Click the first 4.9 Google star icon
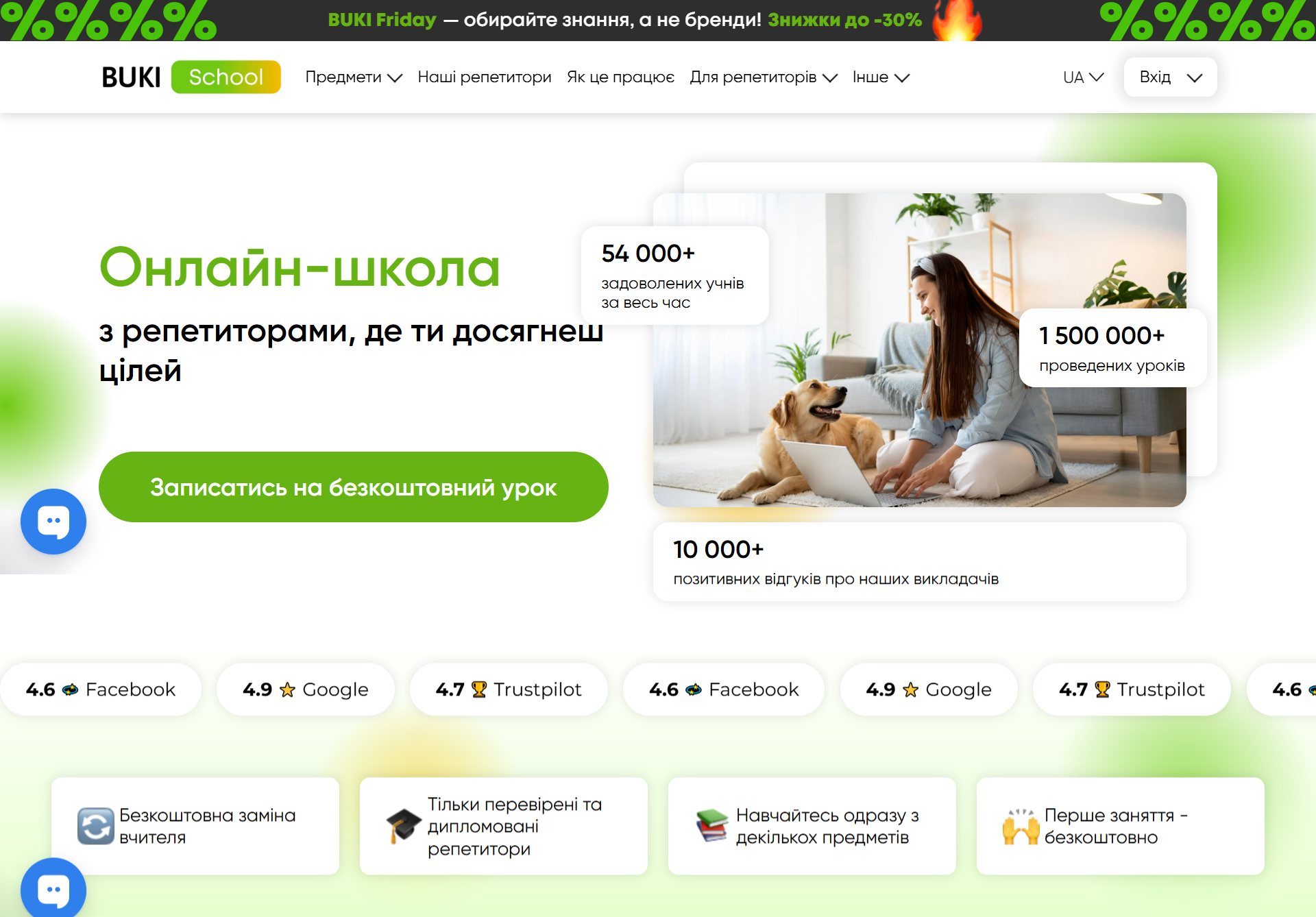This screenshot has width=1316, height=917. pos(287,689)
